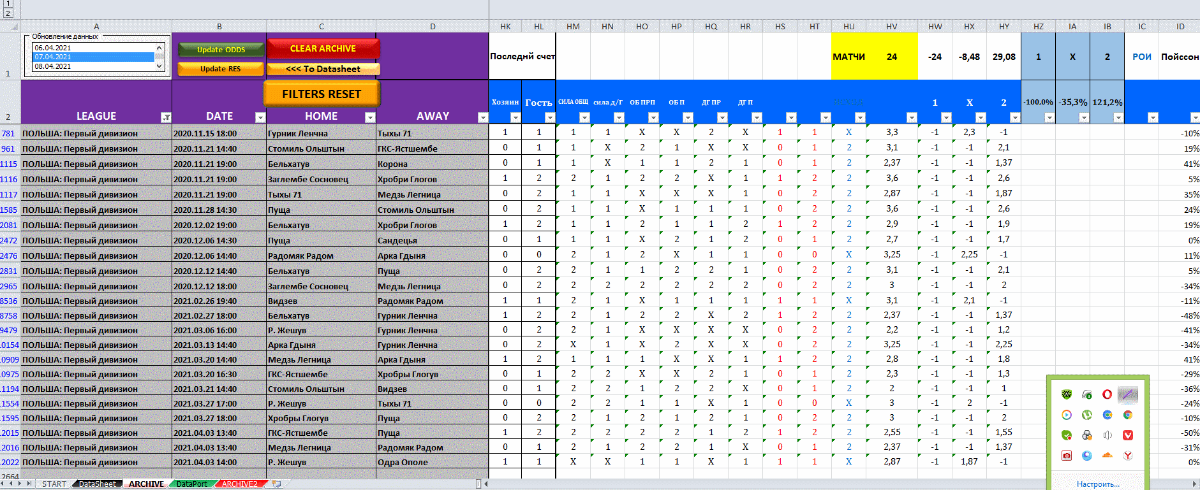
Task: Select 06.04.2021 in the date list
Action: point(90,47)
